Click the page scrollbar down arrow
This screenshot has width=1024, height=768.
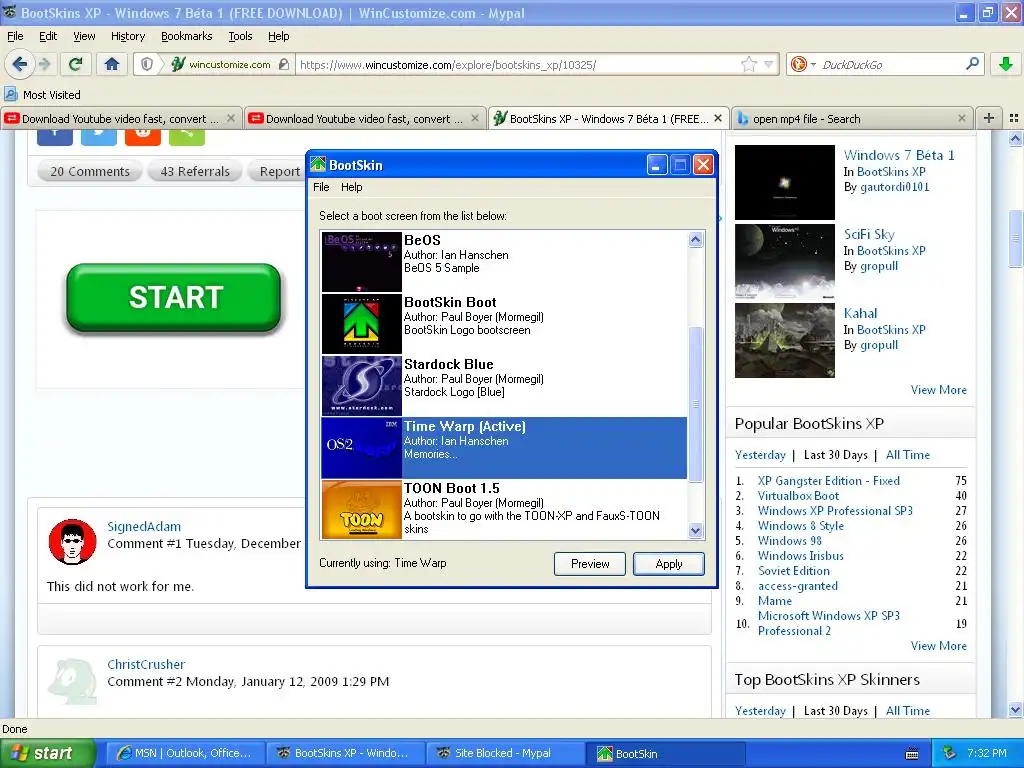coord(1015,709)
